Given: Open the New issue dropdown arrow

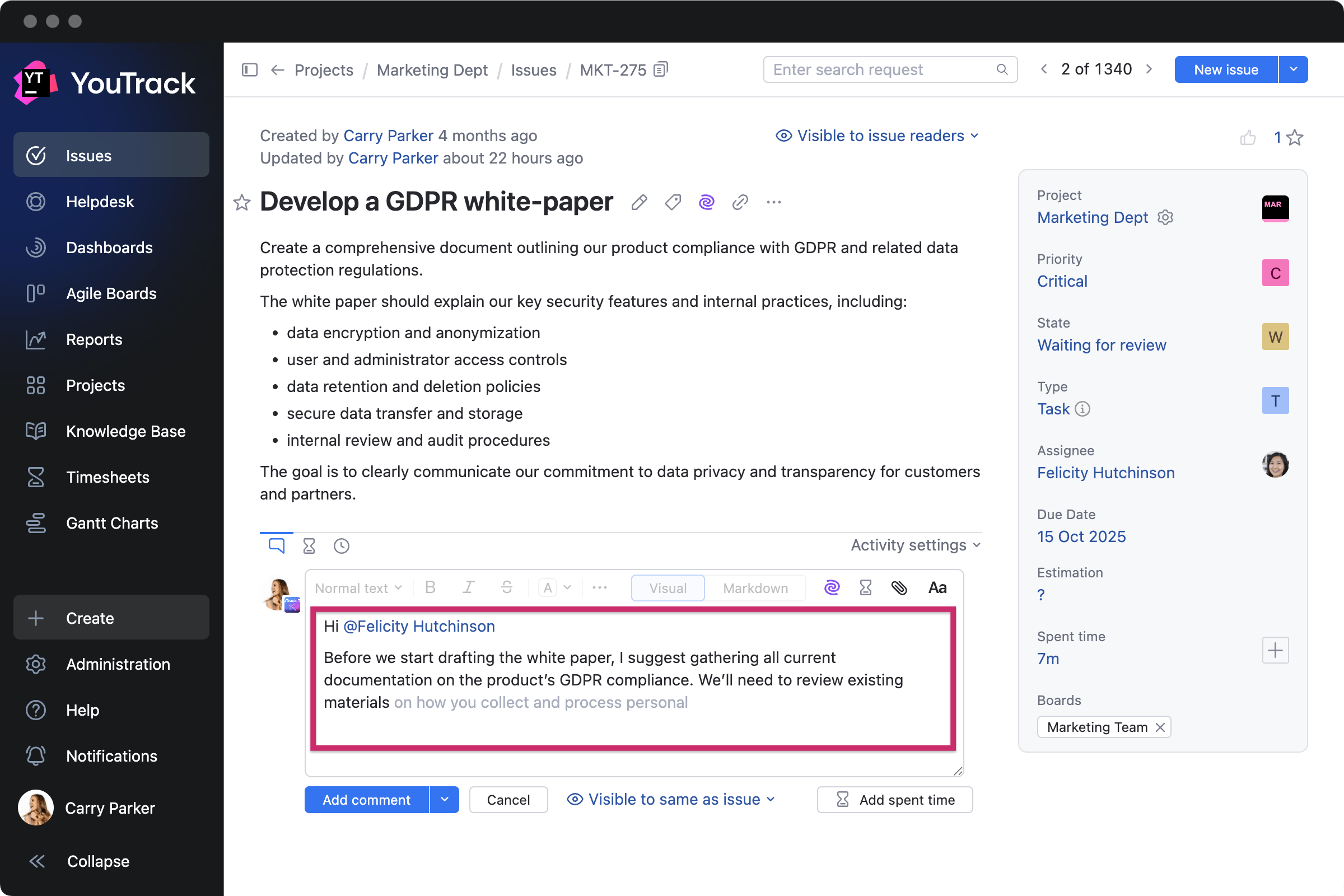Looking at the screenshot, I should pos(1293,69).
